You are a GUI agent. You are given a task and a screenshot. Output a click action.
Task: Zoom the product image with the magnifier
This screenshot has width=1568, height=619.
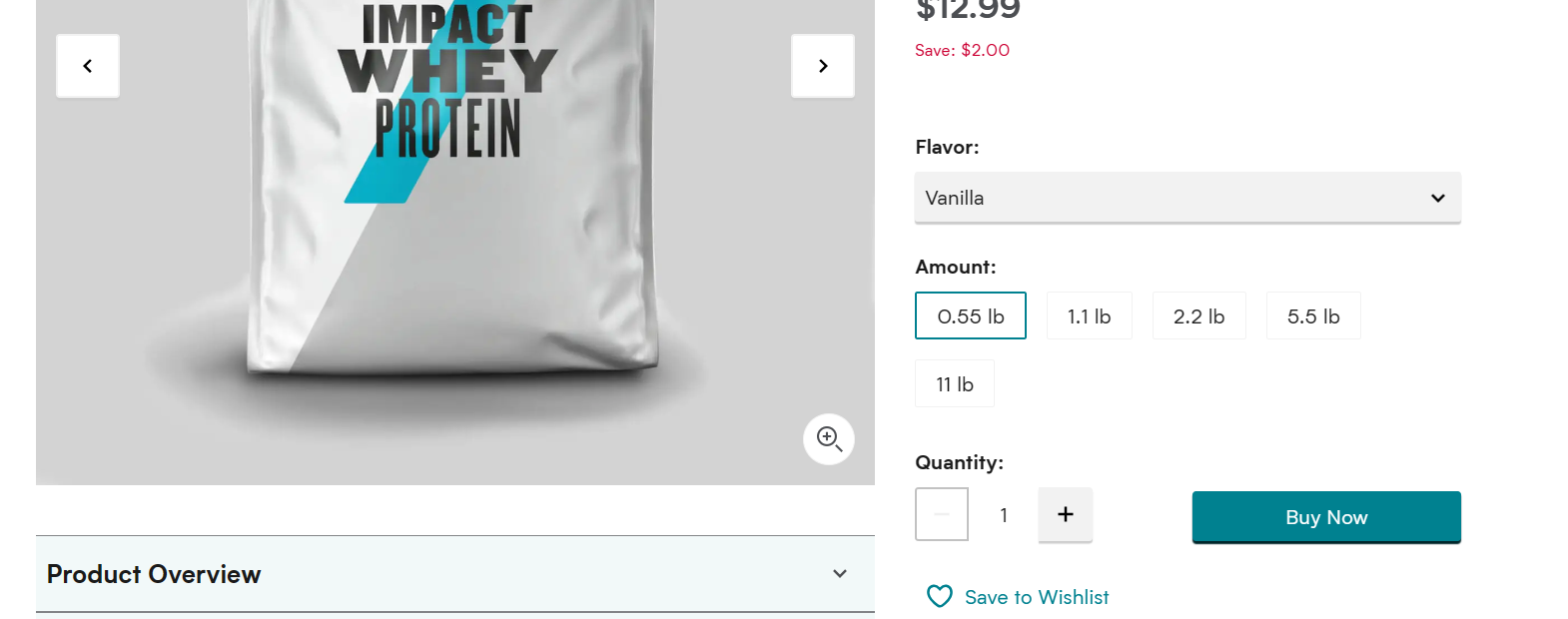829,439
